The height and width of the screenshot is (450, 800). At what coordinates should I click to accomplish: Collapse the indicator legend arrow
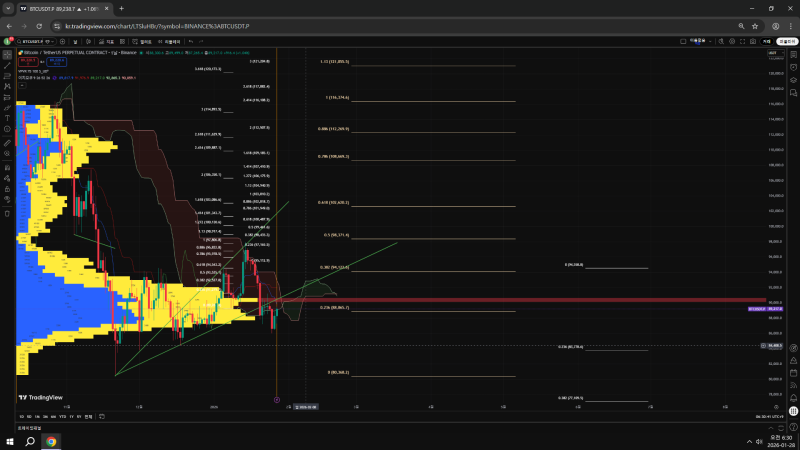pos(22,85)
